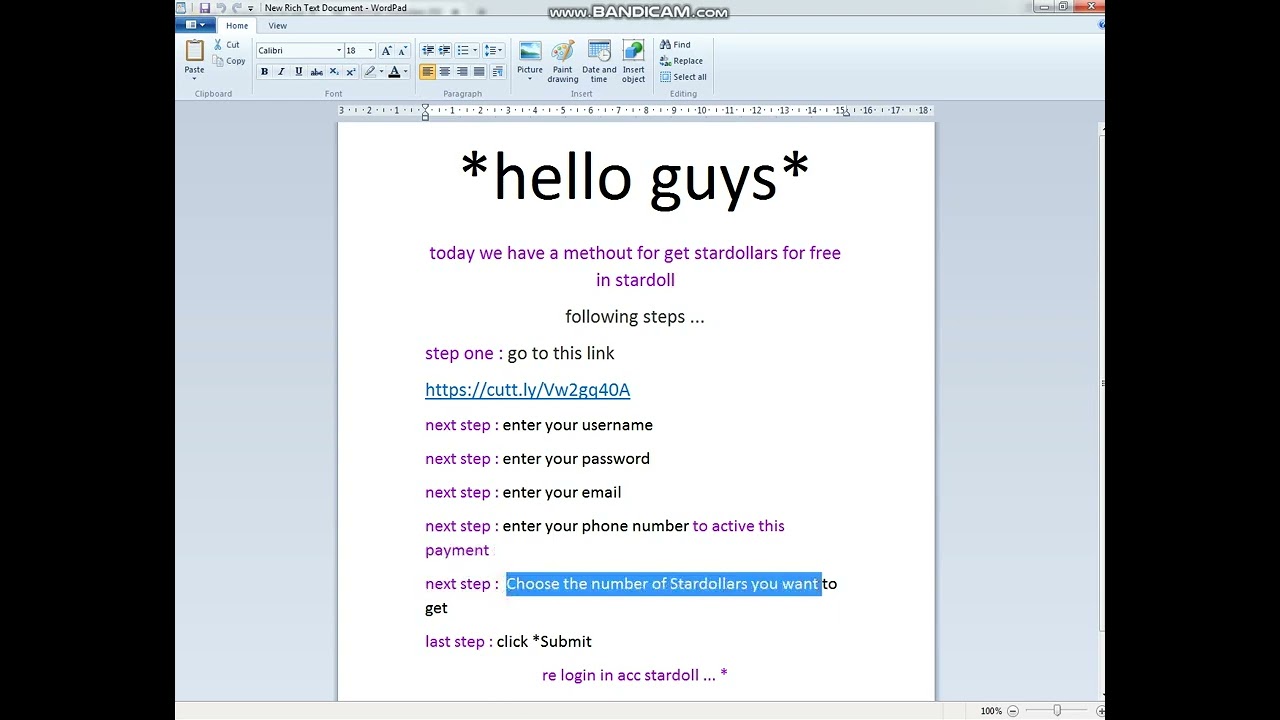Start a bulleted list
Screen dimensions: 1280x720
(462, 50)
